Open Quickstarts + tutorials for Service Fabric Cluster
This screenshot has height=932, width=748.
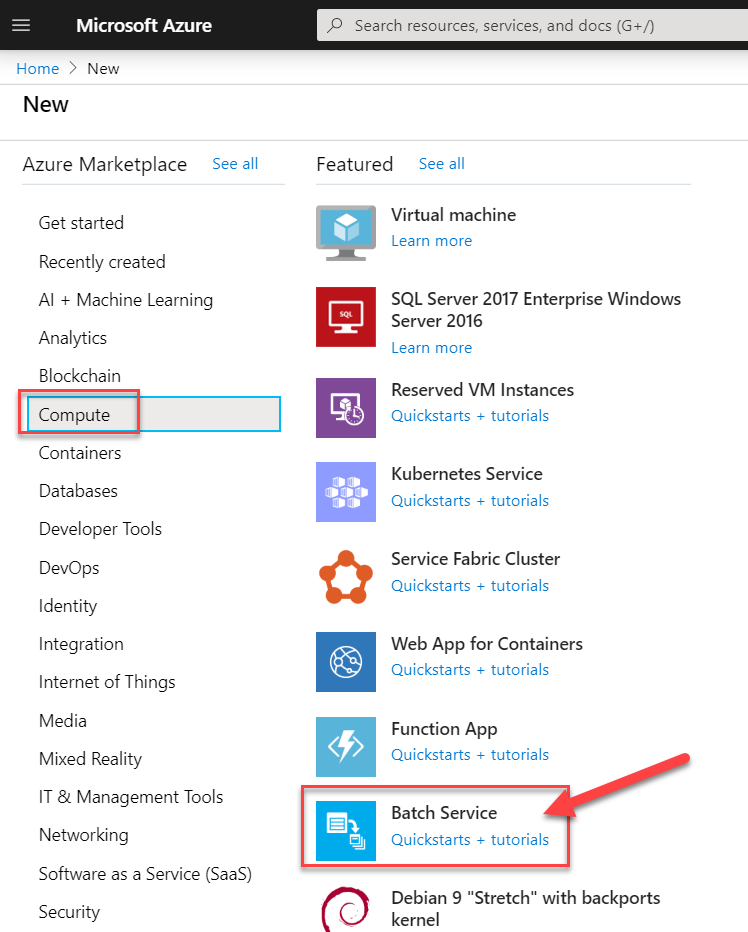pyautogui.click(x=470, y=585)
